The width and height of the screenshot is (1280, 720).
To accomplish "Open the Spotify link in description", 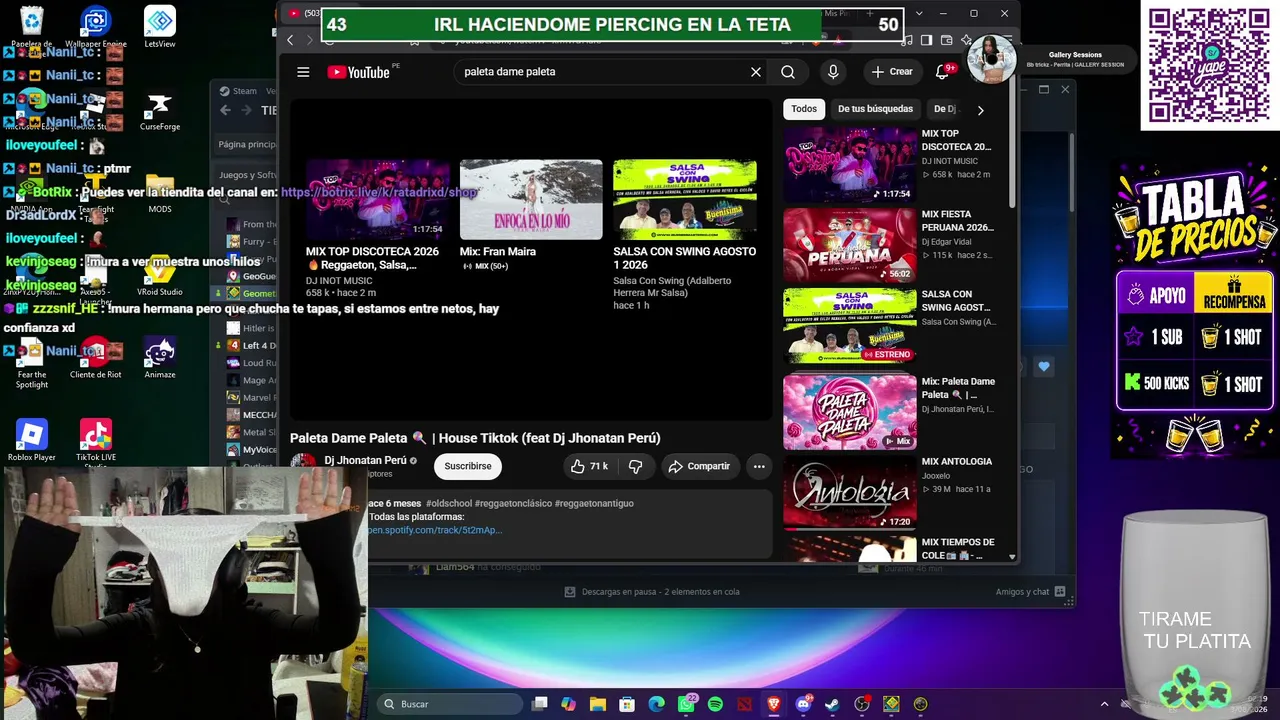I will pyautogui.click(x=434, y=530).
